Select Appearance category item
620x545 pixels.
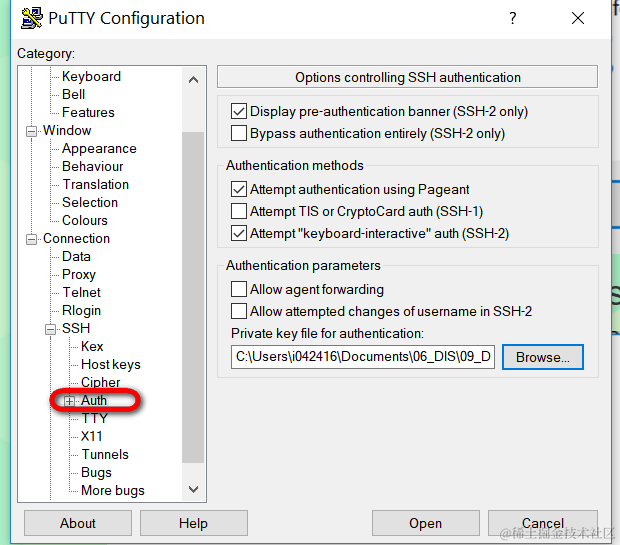(x=99, y=149)
